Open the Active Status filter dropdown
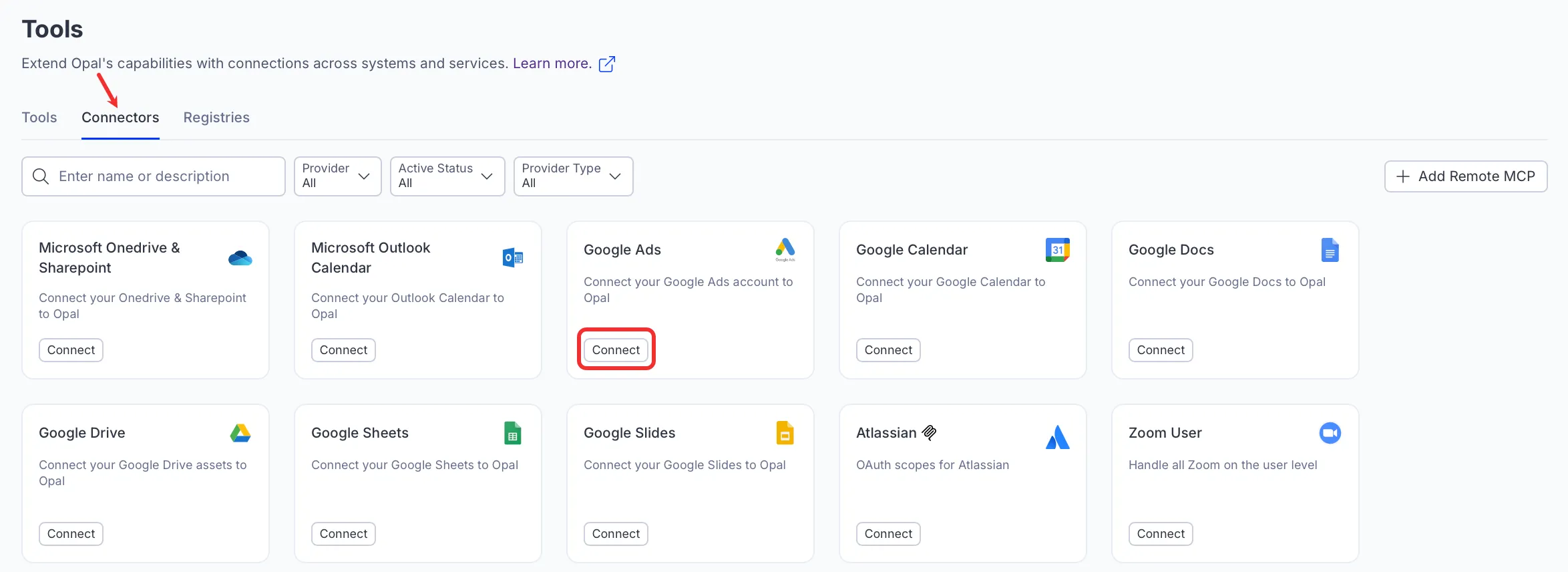 tap(447, 176)
